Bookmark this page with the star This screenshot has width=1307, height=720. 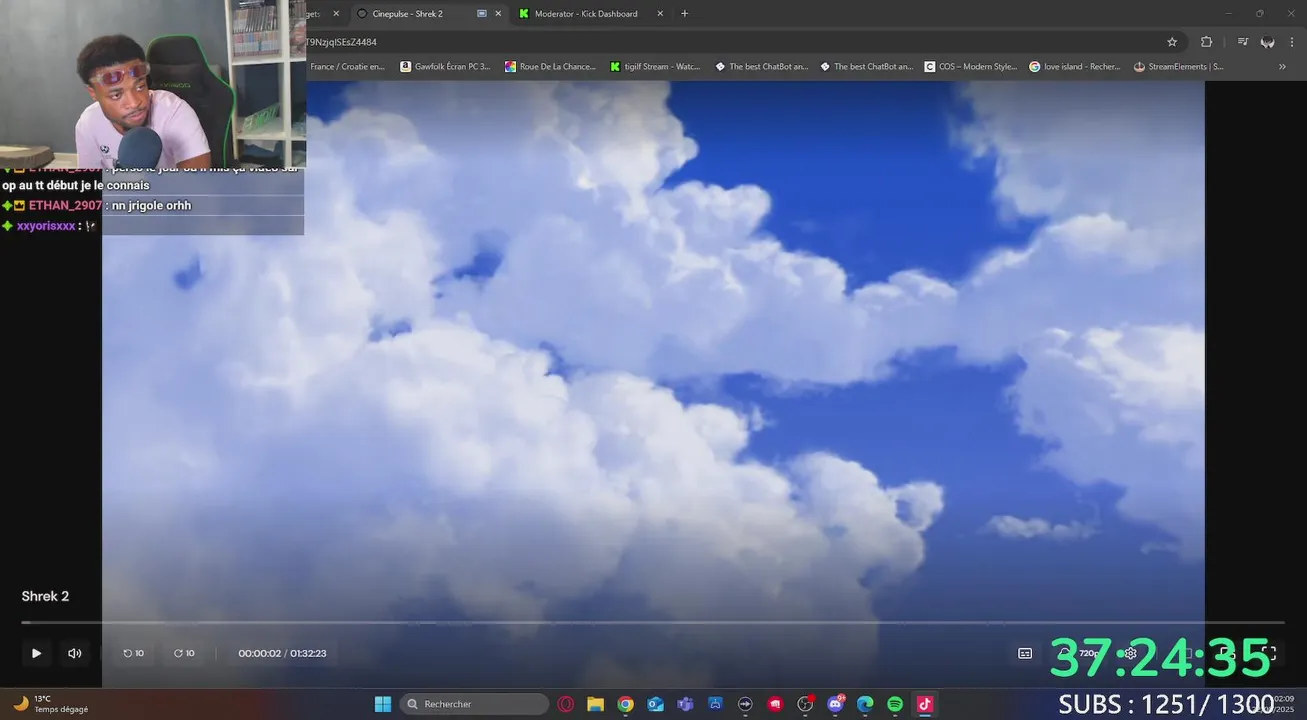click(x=1172, y=42)
